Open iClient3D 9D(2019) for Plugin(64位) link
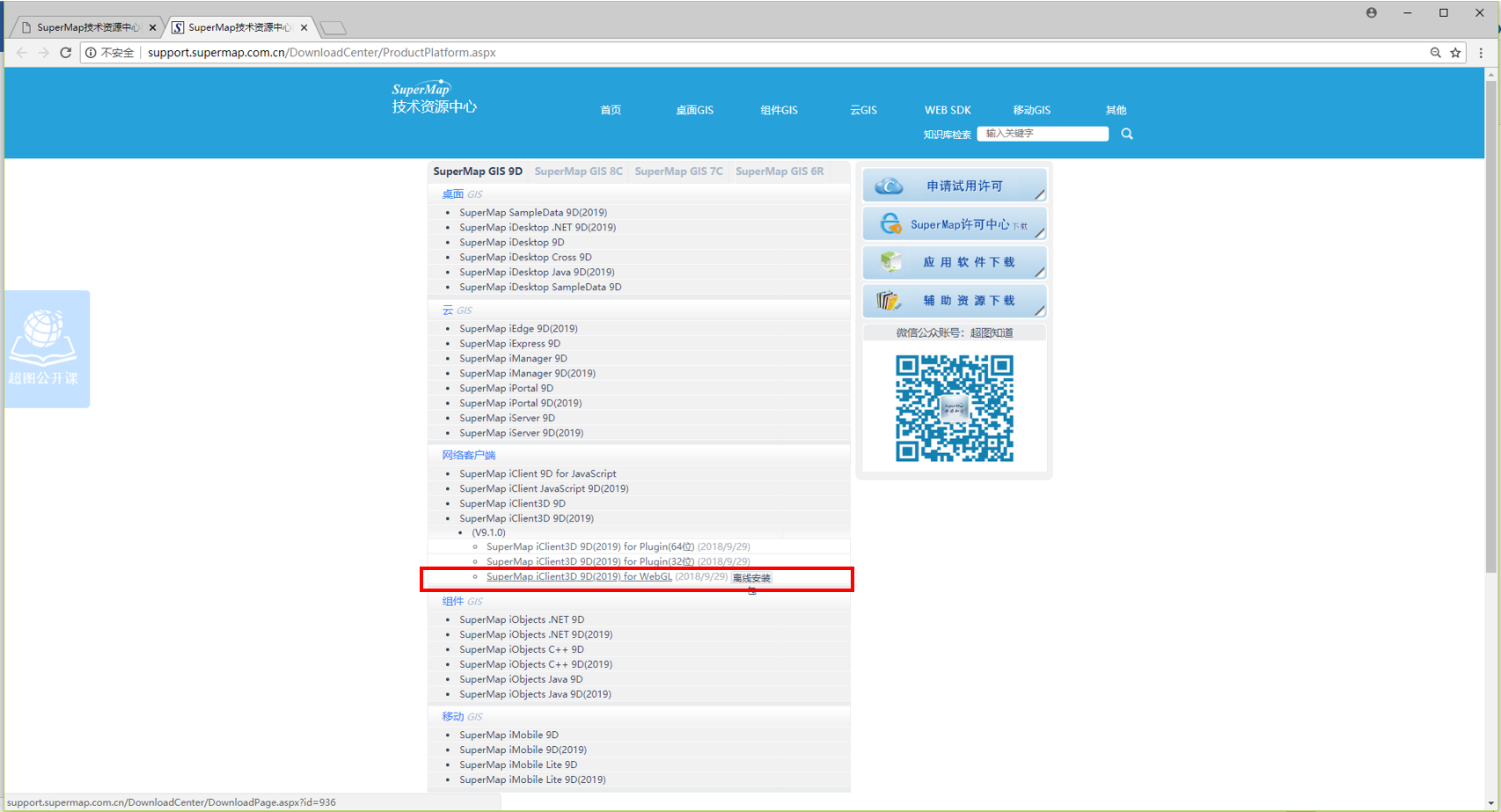The image size is (1501, 812). tap(590, 546)
